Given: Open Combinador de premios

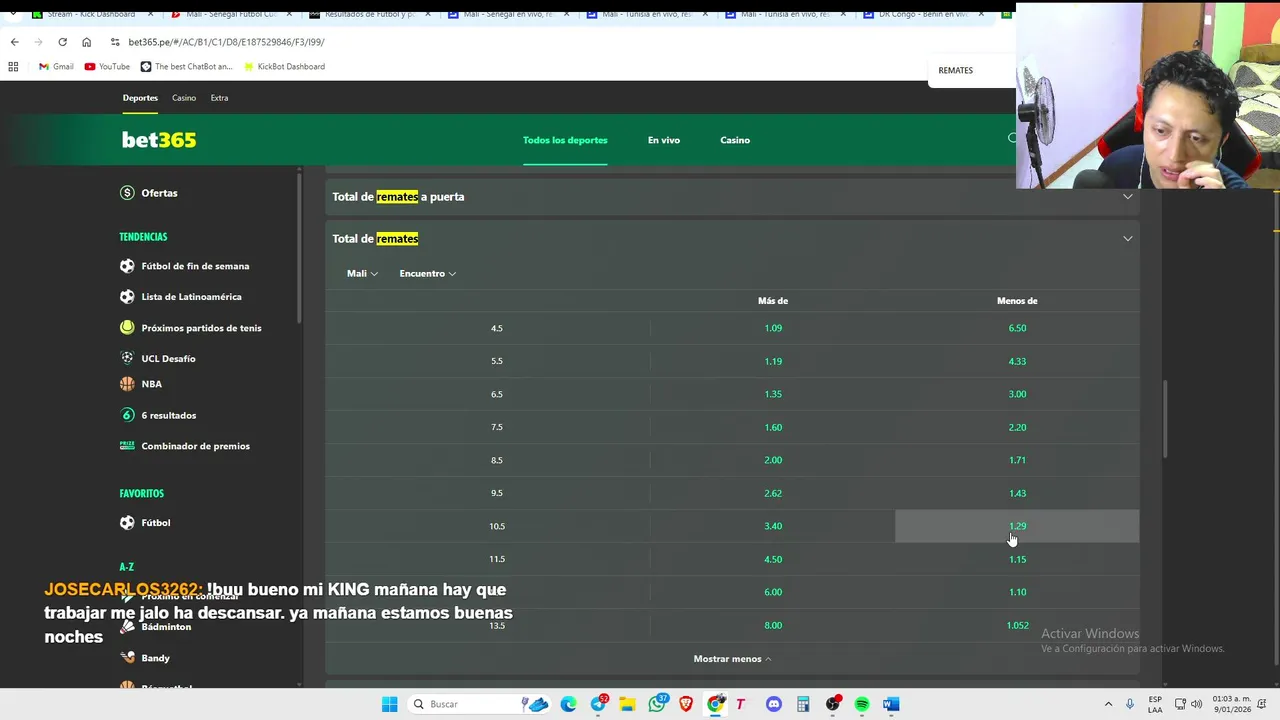Looking at the screenshot, I should (x=184, y=446).
